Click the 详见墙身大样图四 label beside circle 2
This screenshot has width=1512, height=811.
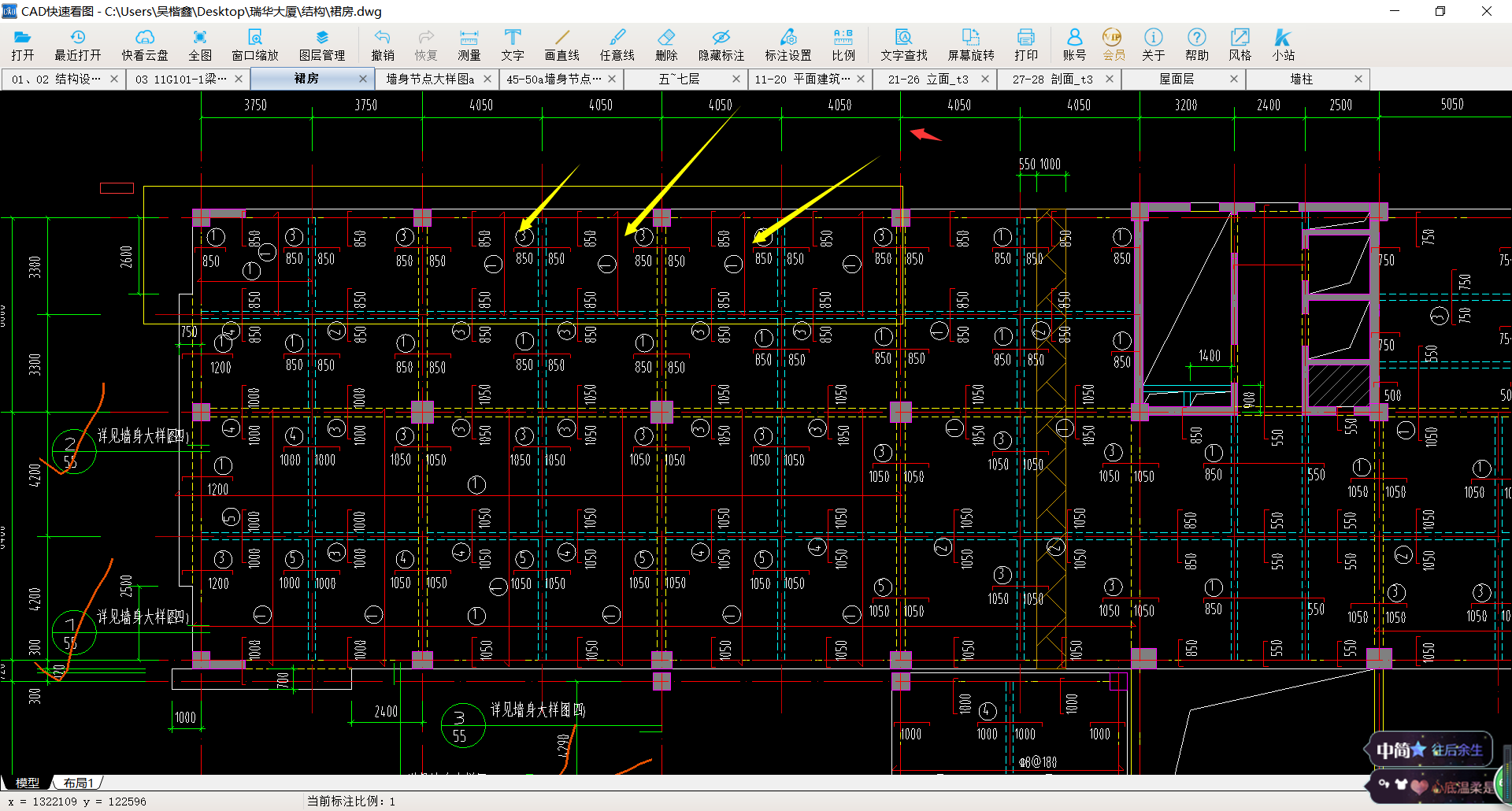pos(143,435)
